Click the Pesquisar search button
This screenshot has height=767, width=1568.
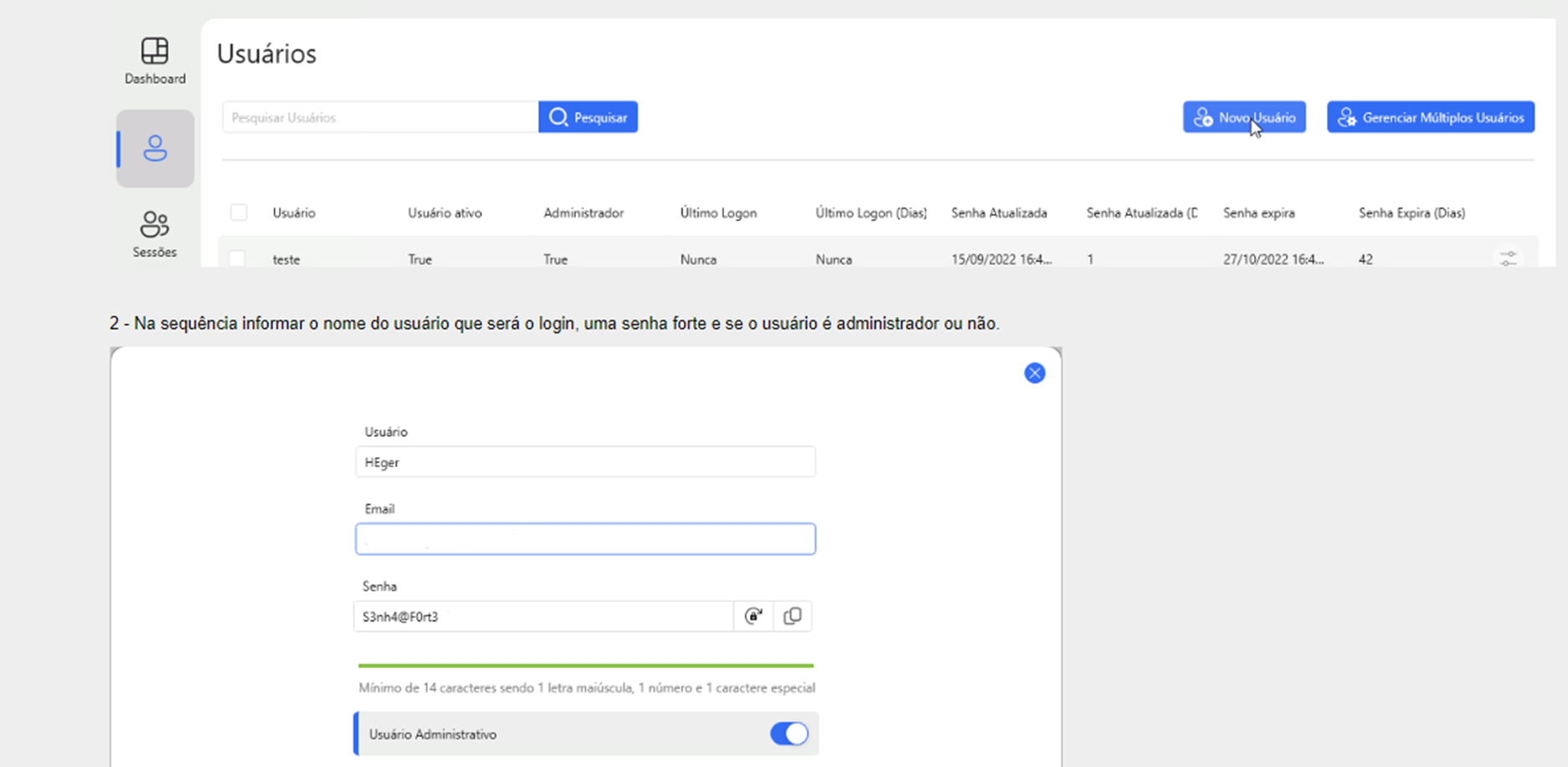pyautogui.click(x=588, y=117)
